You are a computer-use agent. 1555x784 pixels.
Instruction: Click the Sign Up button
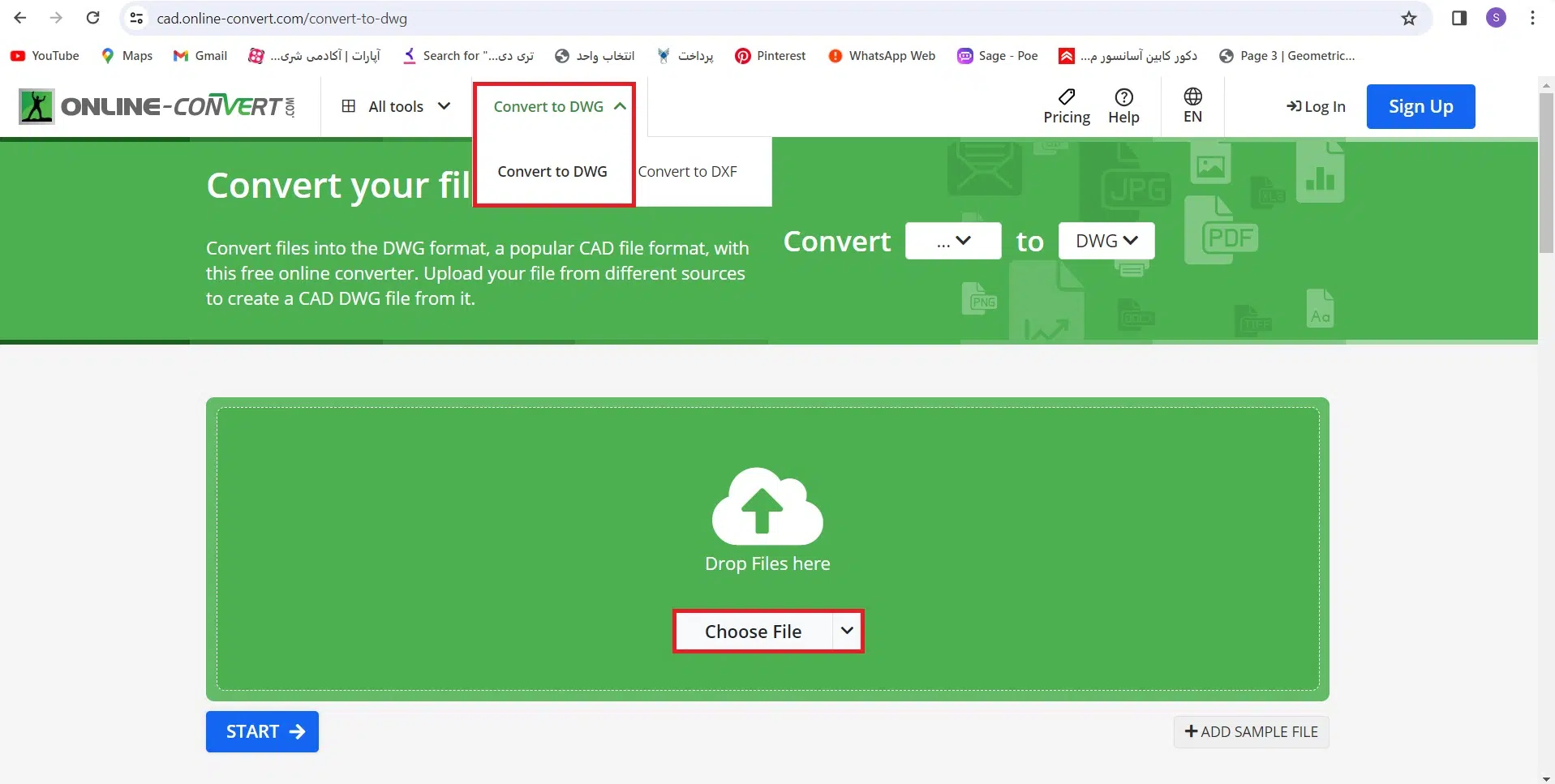tap(1420, 106)
